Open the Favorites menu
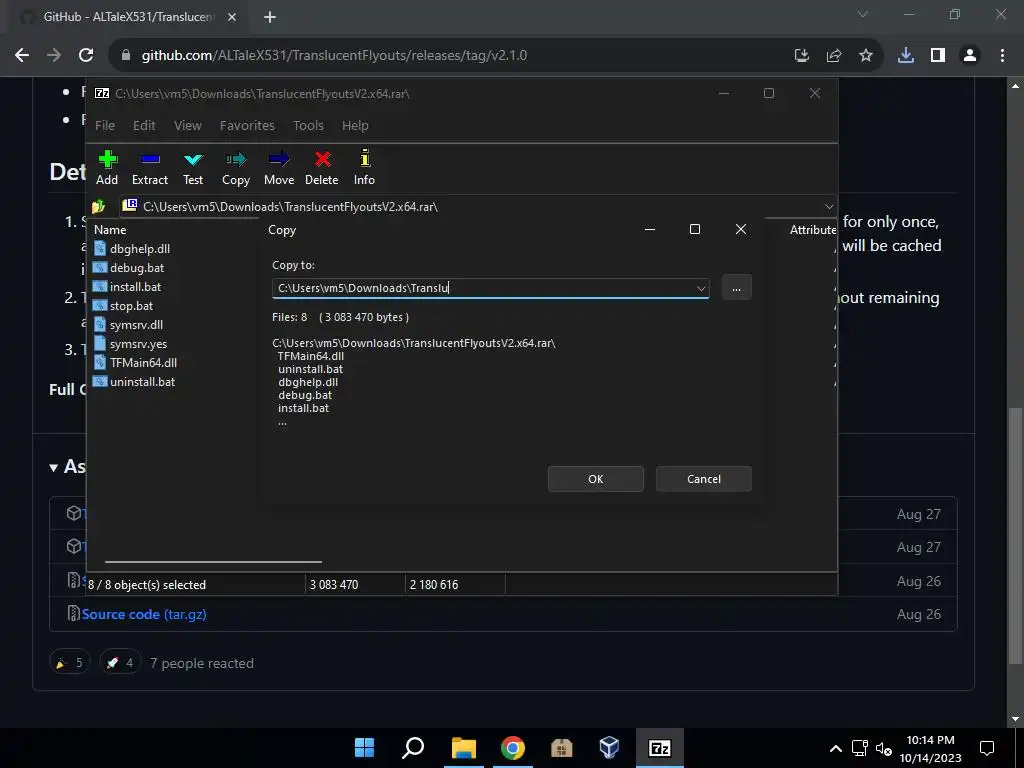The image size is (1024, 768). click(x=247, y=125)
